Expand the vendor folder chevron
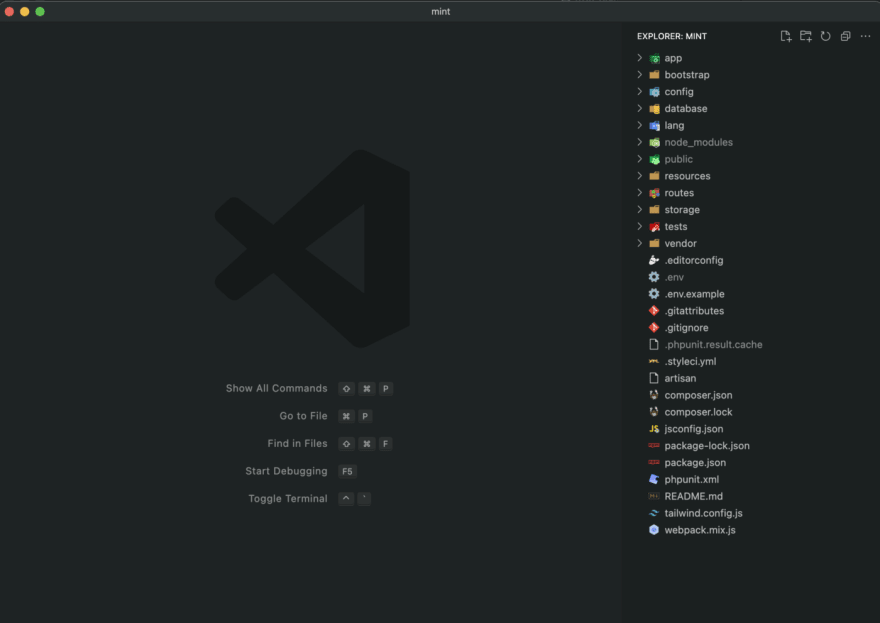The width and height of the screenshot is (880, 623). 639,243
